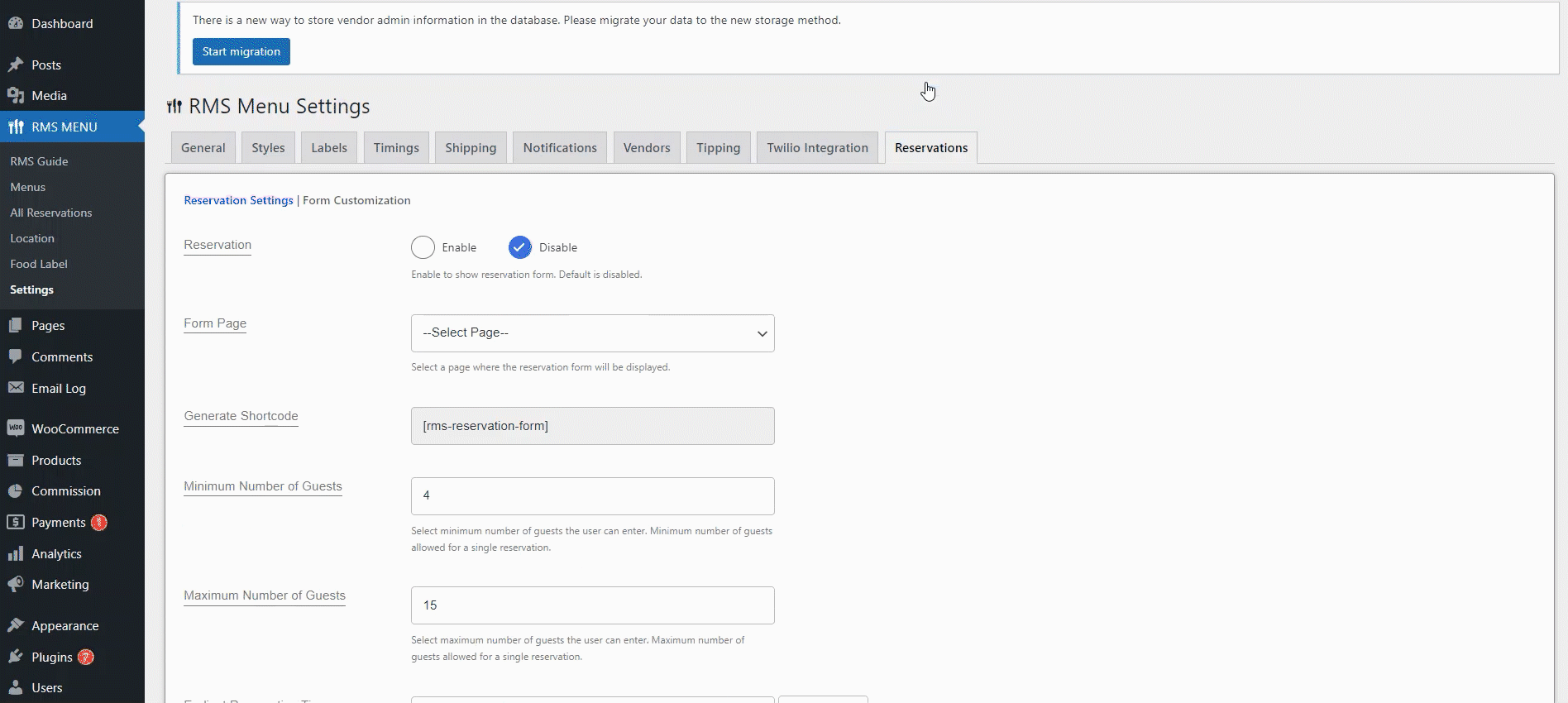This screenshot has width=1568, height=703.
Task: Click the Reservation Settings link
Action: point(238,200)
